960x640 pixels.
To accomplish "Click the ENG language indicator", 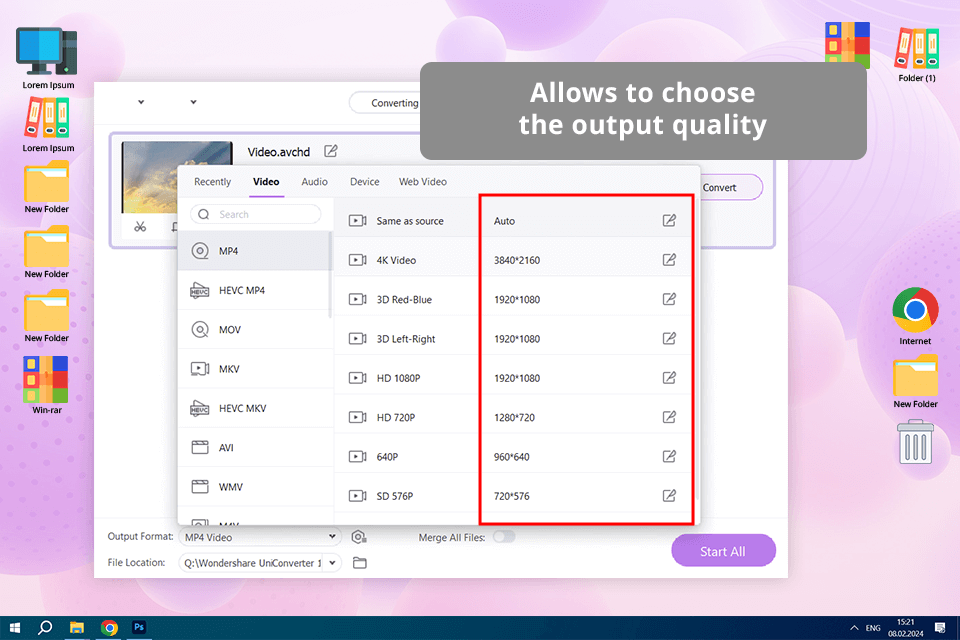I will click(873, 628).
